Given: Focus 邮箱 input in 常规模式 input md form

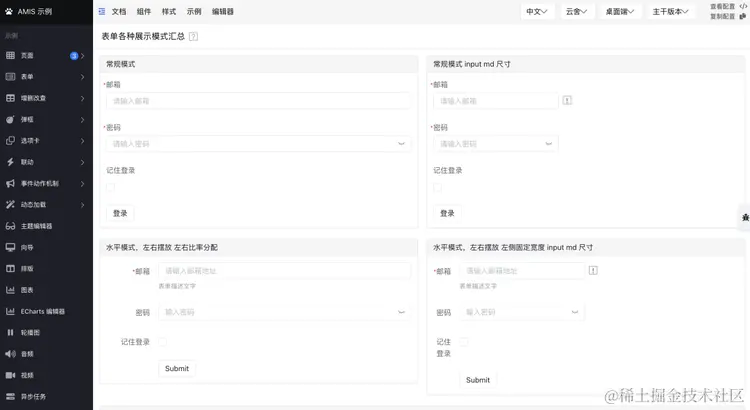Looking at the screenshot, I should click(x=496, y=101).
